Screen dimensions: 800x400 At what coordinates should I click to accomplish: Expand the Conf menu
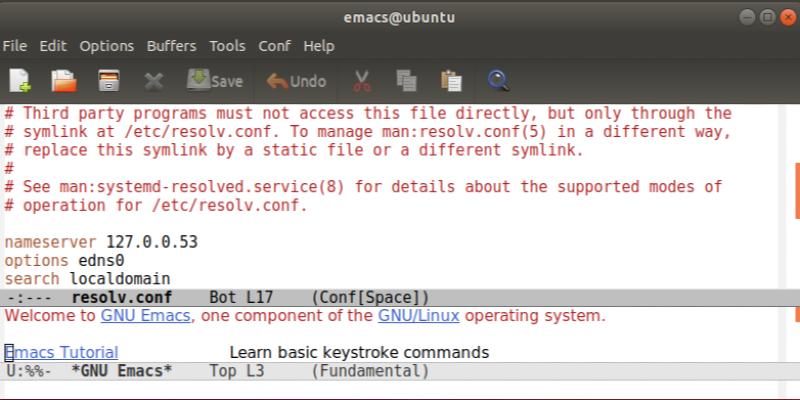point(274,46)
